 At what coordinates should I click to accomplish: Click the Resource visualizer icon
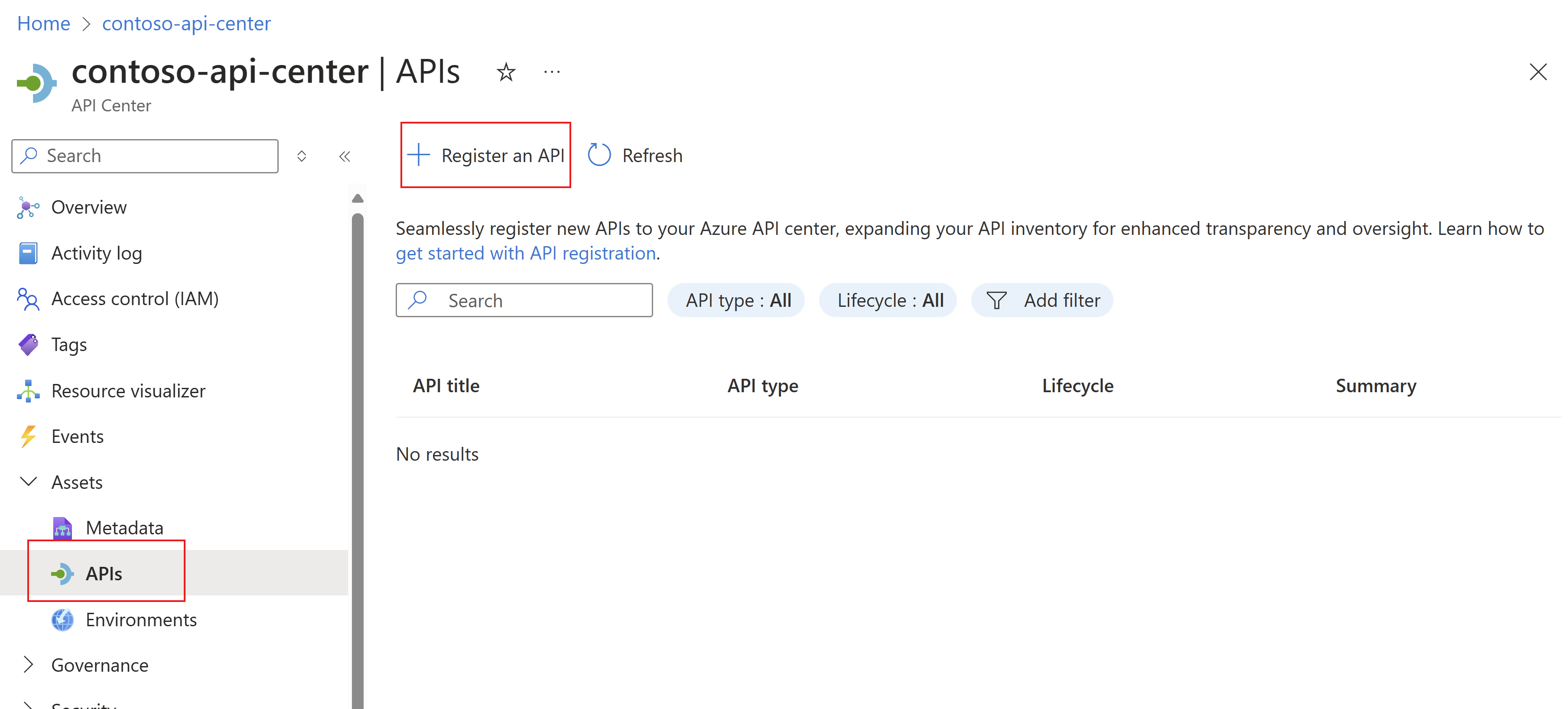click(27, 390)
